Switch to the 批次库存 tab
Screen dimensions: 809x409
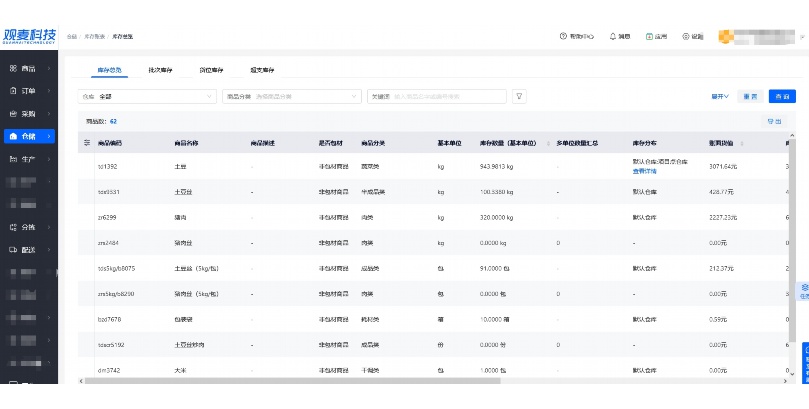160,70
